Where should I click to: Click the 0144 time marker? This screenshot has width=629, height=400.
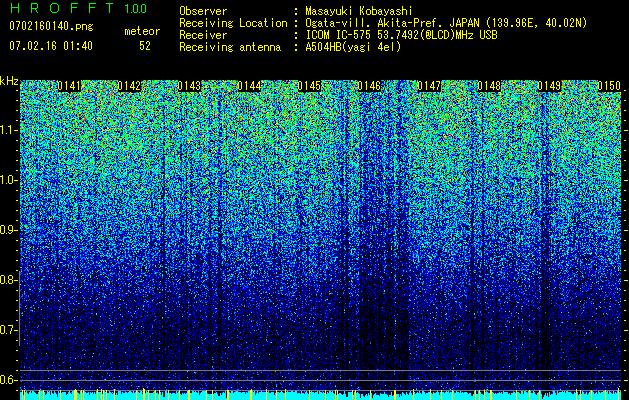click(x=249, y=86)
